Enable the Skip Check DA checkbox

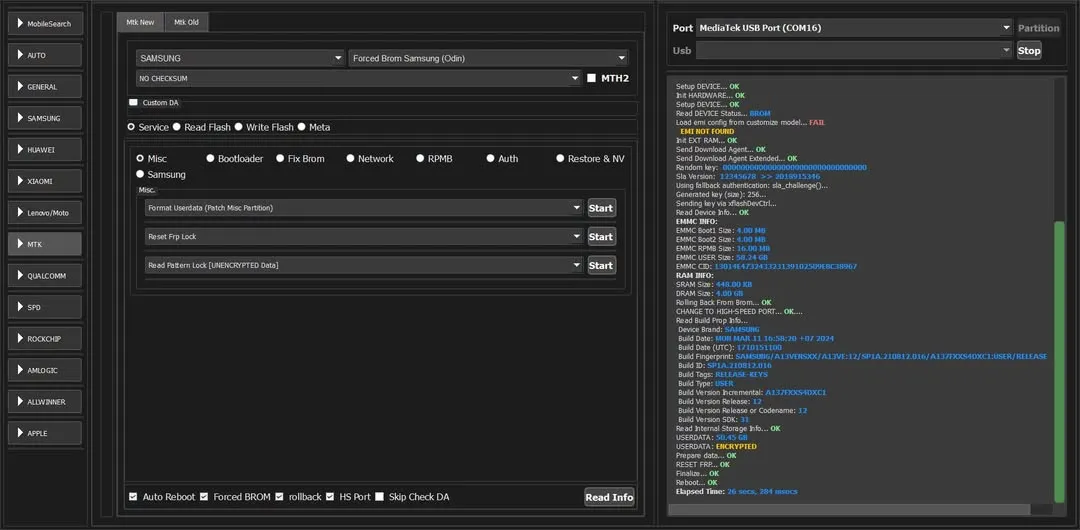click(x=380, y=496)
